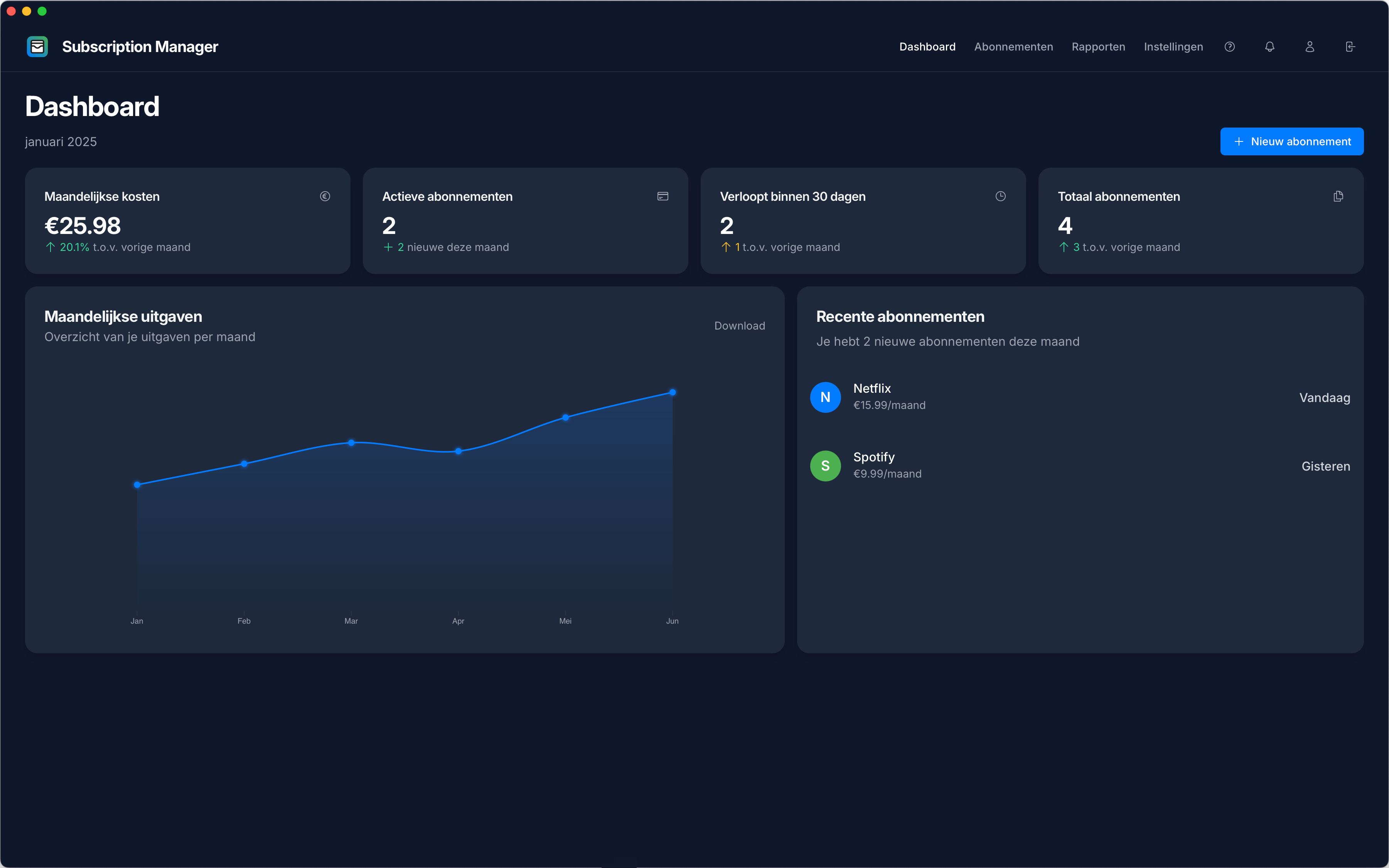Switch to the Abonnementen tab
This screenshot has height=868, width=1389.
[x=1013, y=47]
